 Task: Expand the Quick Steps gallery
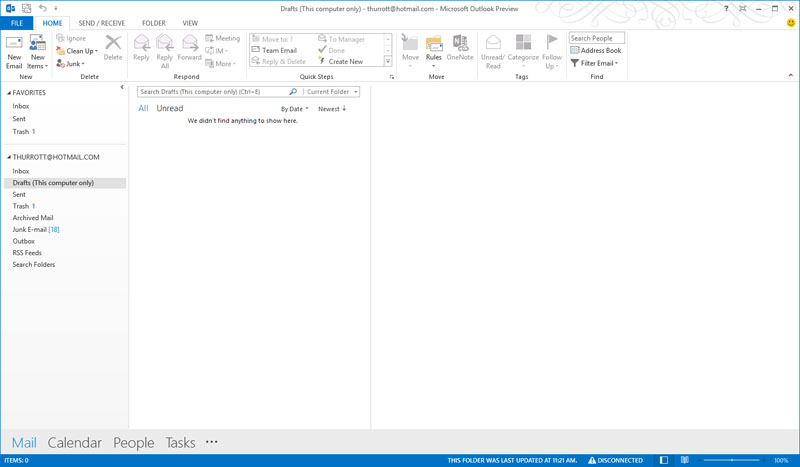[x=388, y=61]
